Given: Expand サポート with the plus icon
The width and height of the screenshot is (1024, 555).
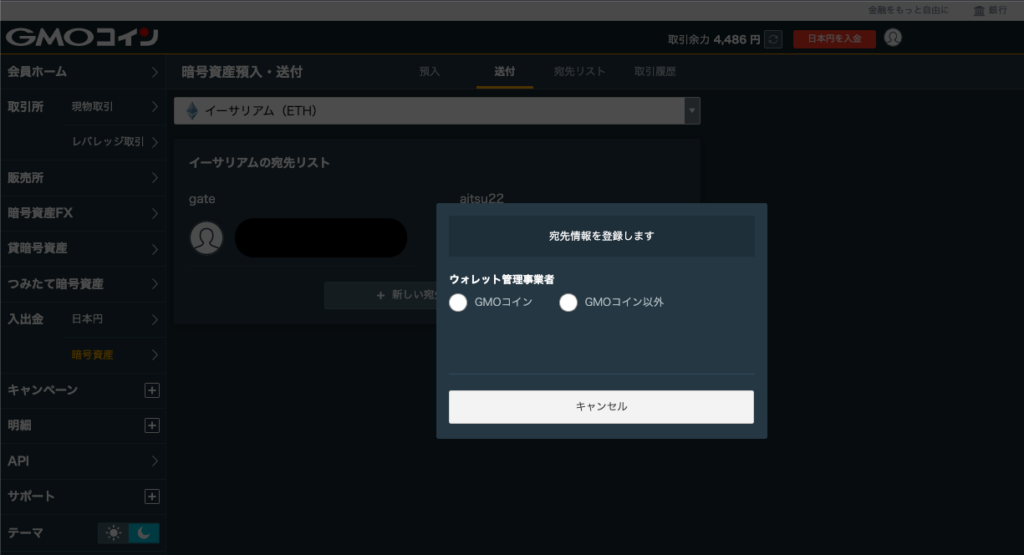Looking at the screenshot, I should click(152, 497).
